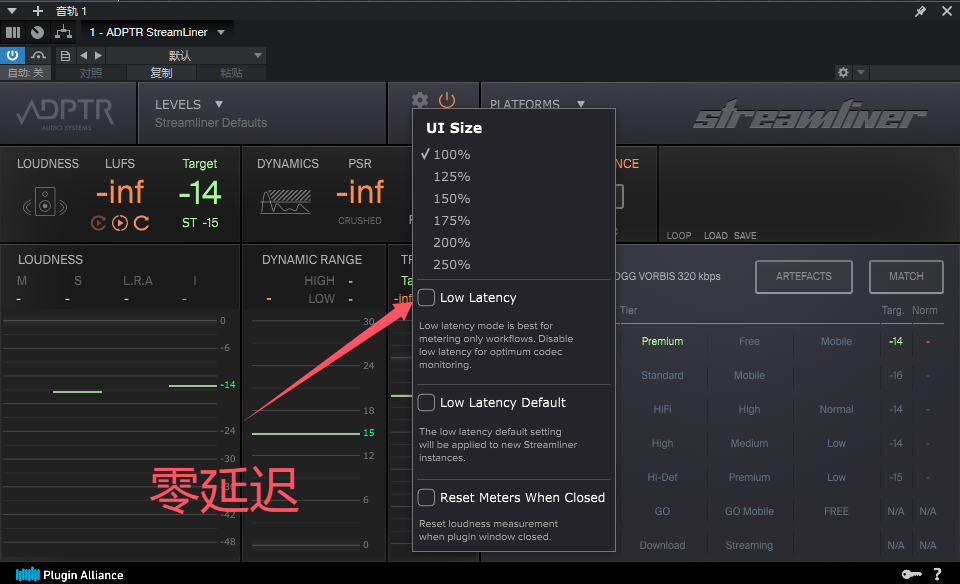Click the round knob icon in host toolbar
Screen dimensions: 960x584
click(x=37, y=32)
